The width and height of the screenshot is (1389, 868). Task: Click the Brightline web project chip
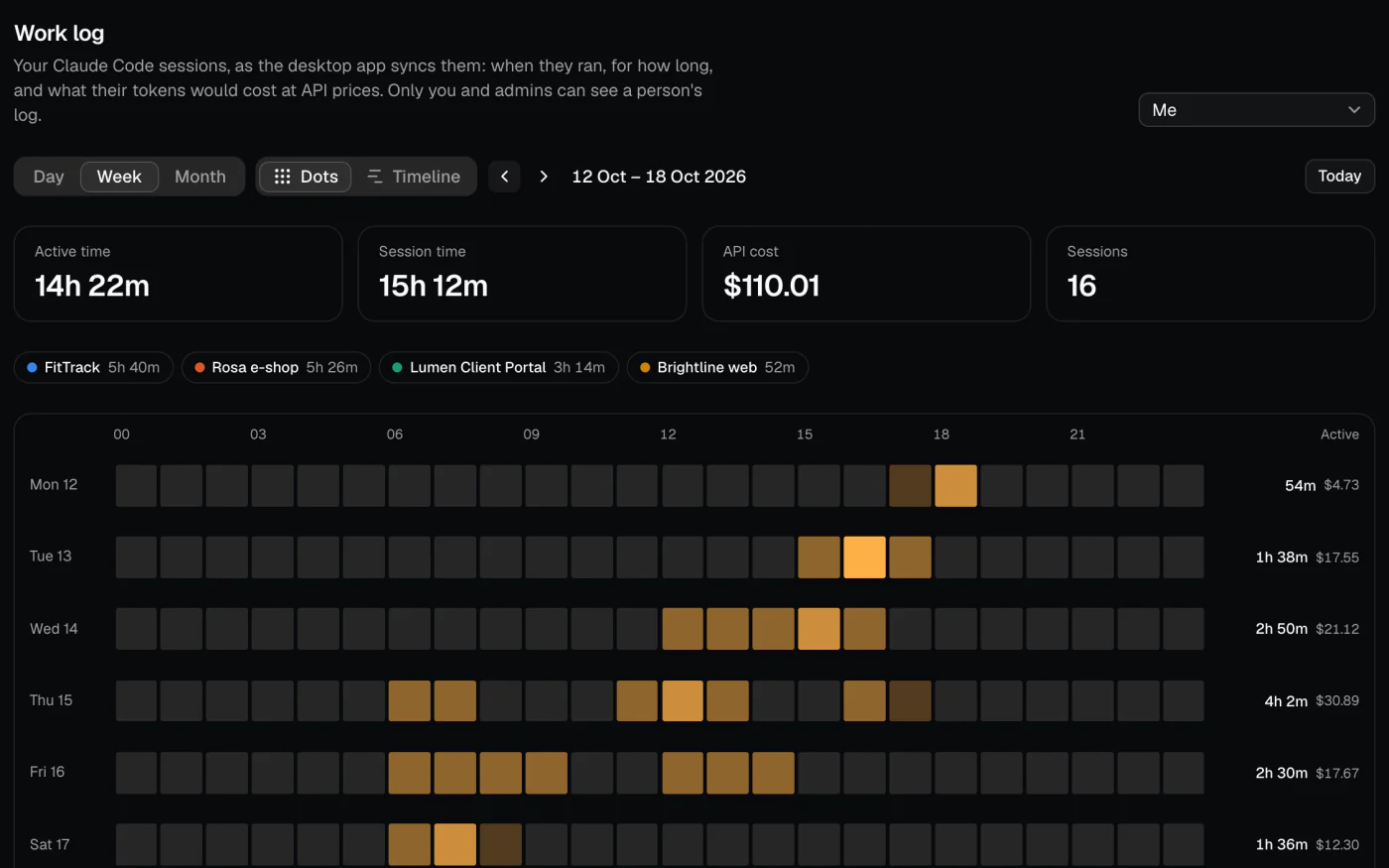(717, 368)
